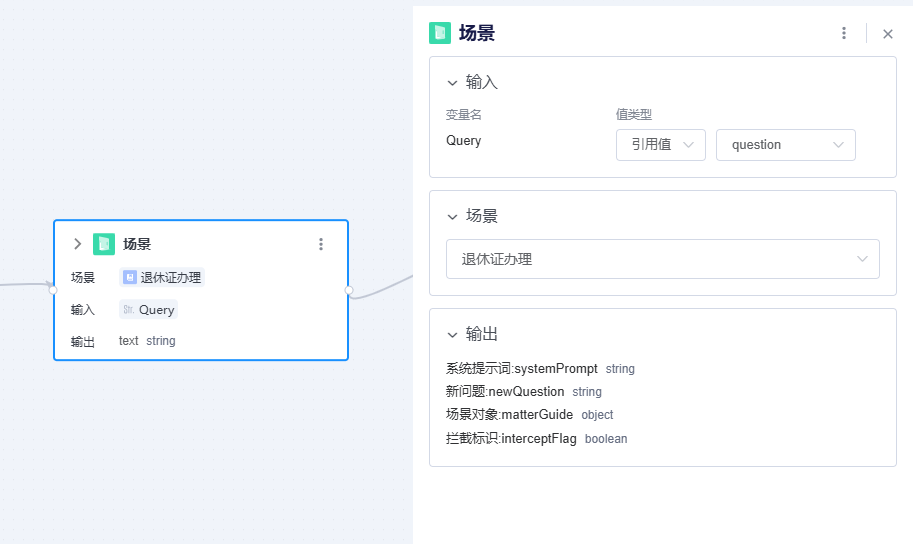913x544 pixels.
Task: Click the interceptFlag output entry
Action: point(537,439)
